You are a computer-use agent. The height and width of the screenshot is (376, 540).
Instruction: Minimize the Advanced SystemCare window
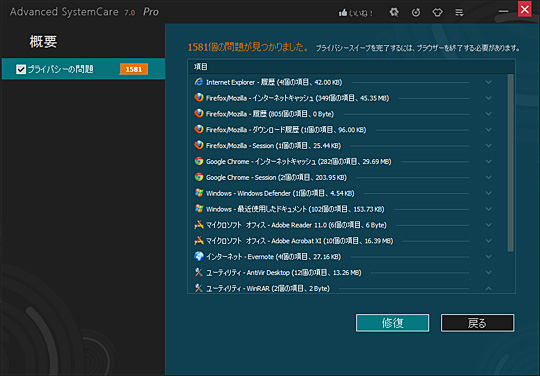[x=503, y=11]
